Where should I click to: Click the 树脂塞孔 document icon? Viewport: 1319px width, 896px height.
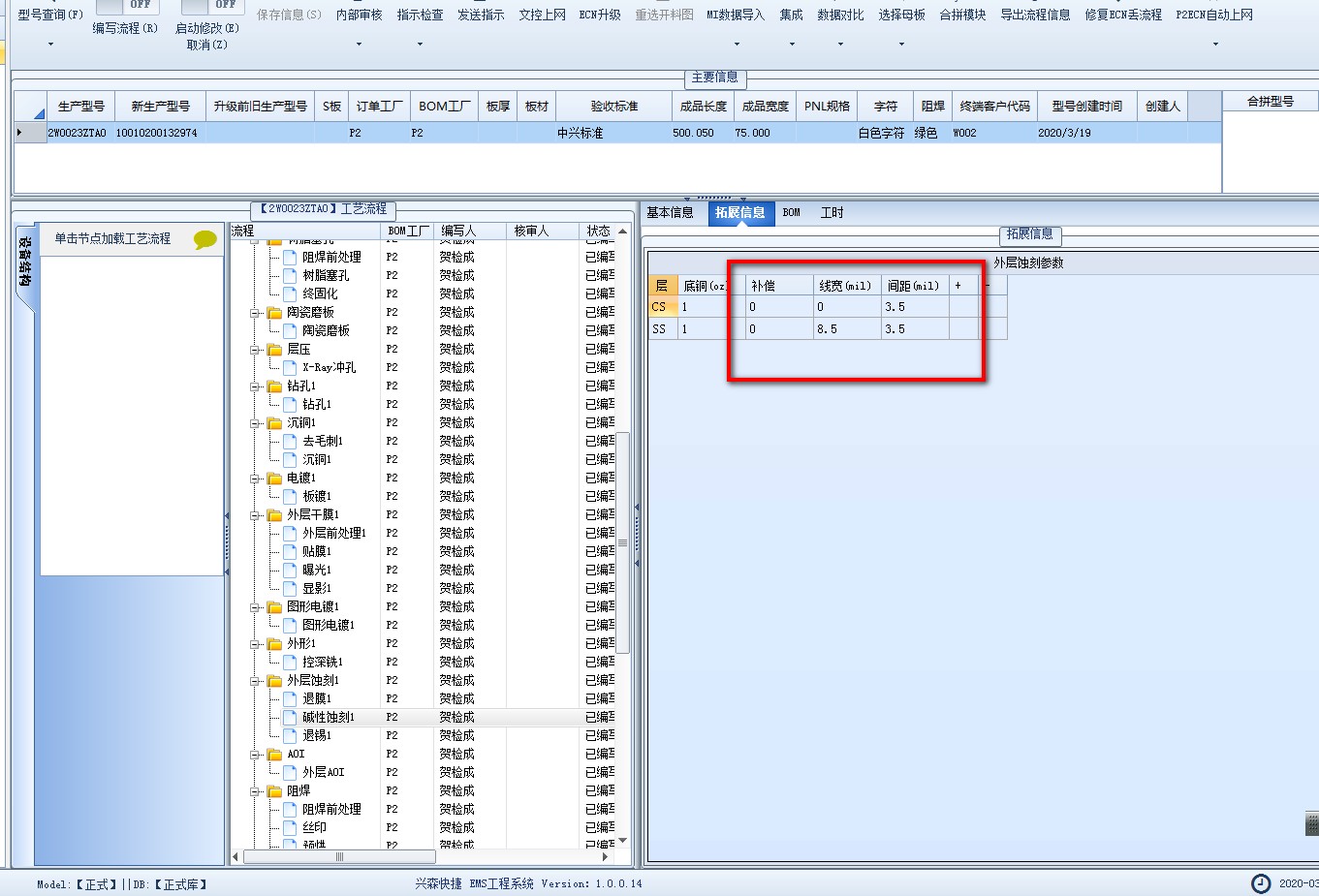pyautogui.click(x=290, y=275)
